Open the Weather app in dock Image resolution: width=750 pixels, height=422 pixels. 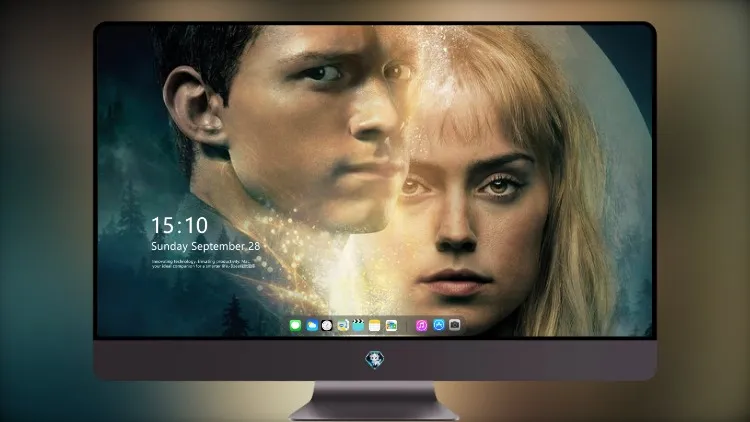(x=312, y=325)
